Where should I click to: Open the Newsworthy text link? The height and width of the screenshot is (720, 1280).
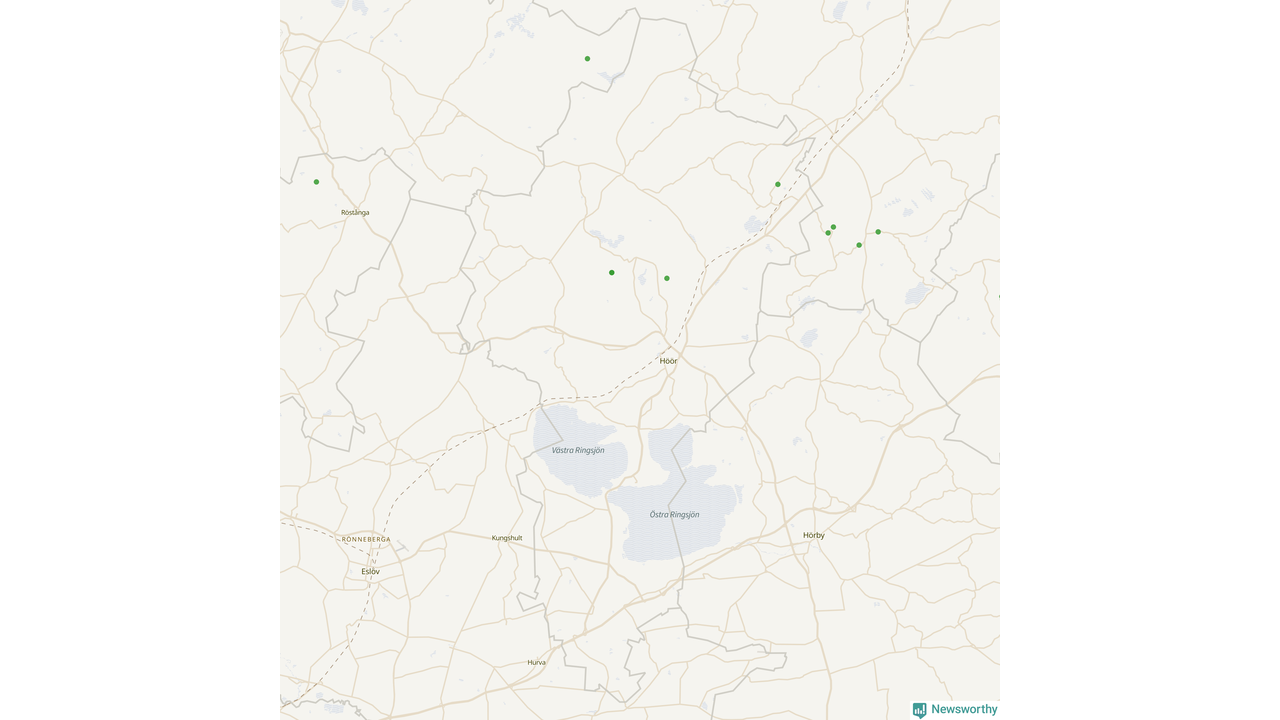point(964,709)
